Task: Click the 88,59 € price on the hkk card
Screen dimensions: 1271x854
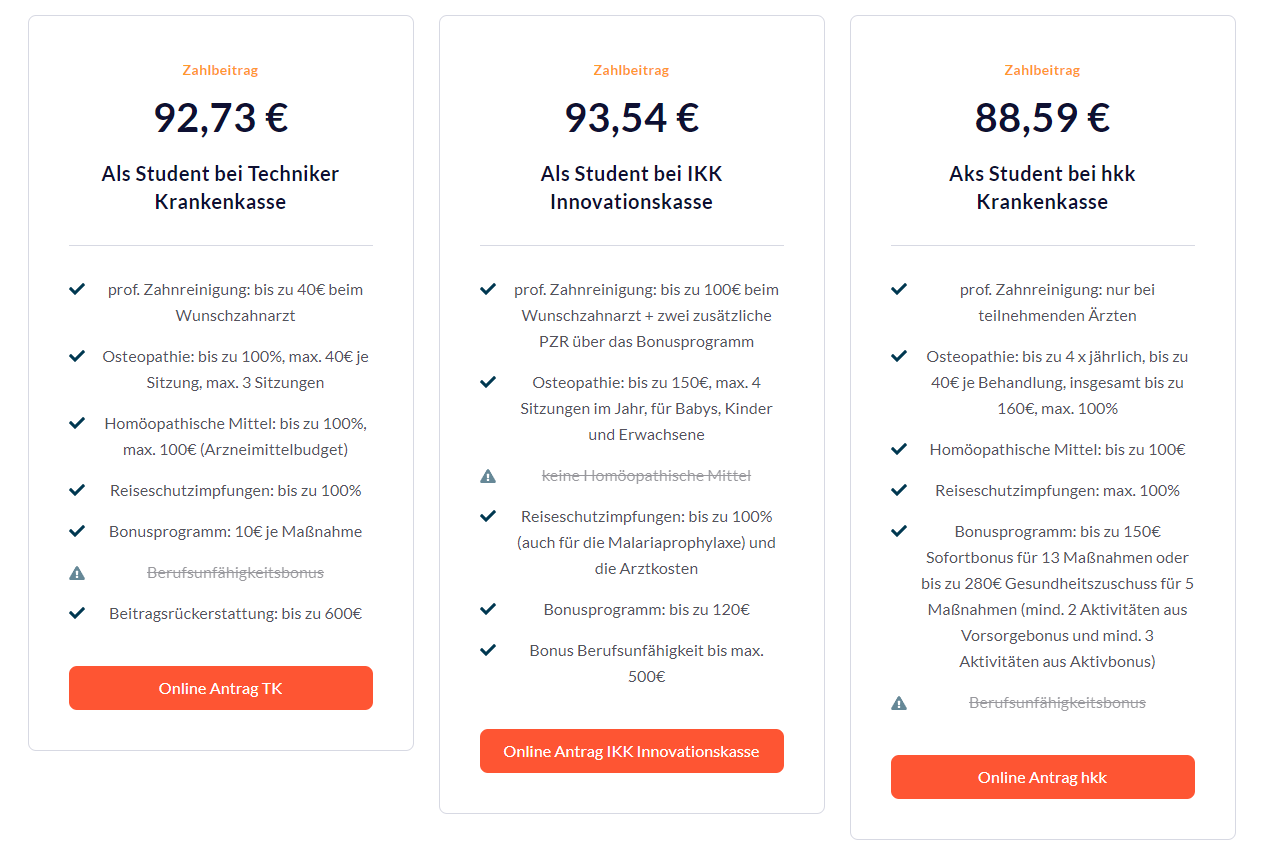Action: [1042, 117]
